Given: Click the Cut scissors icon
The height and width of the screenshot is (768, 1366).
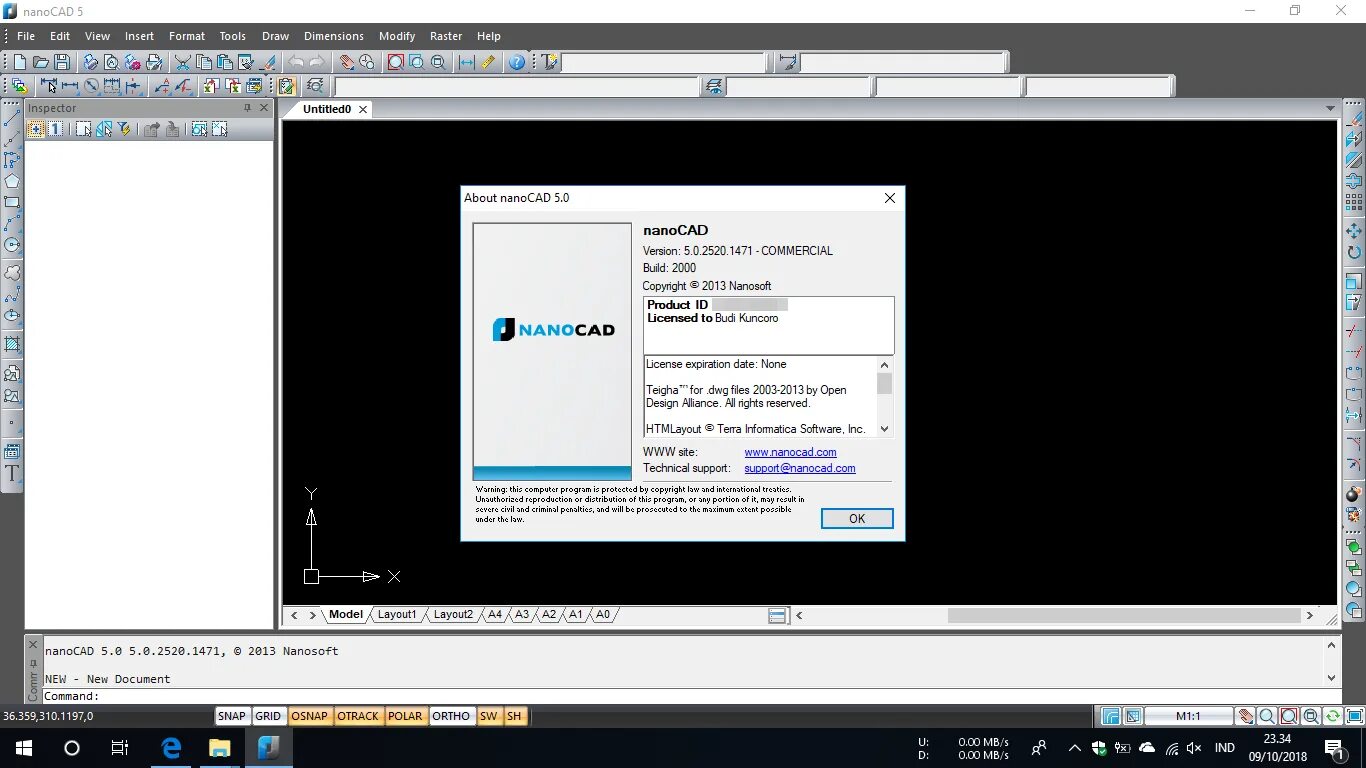Looking at the screenshot, I should [183, 62].
